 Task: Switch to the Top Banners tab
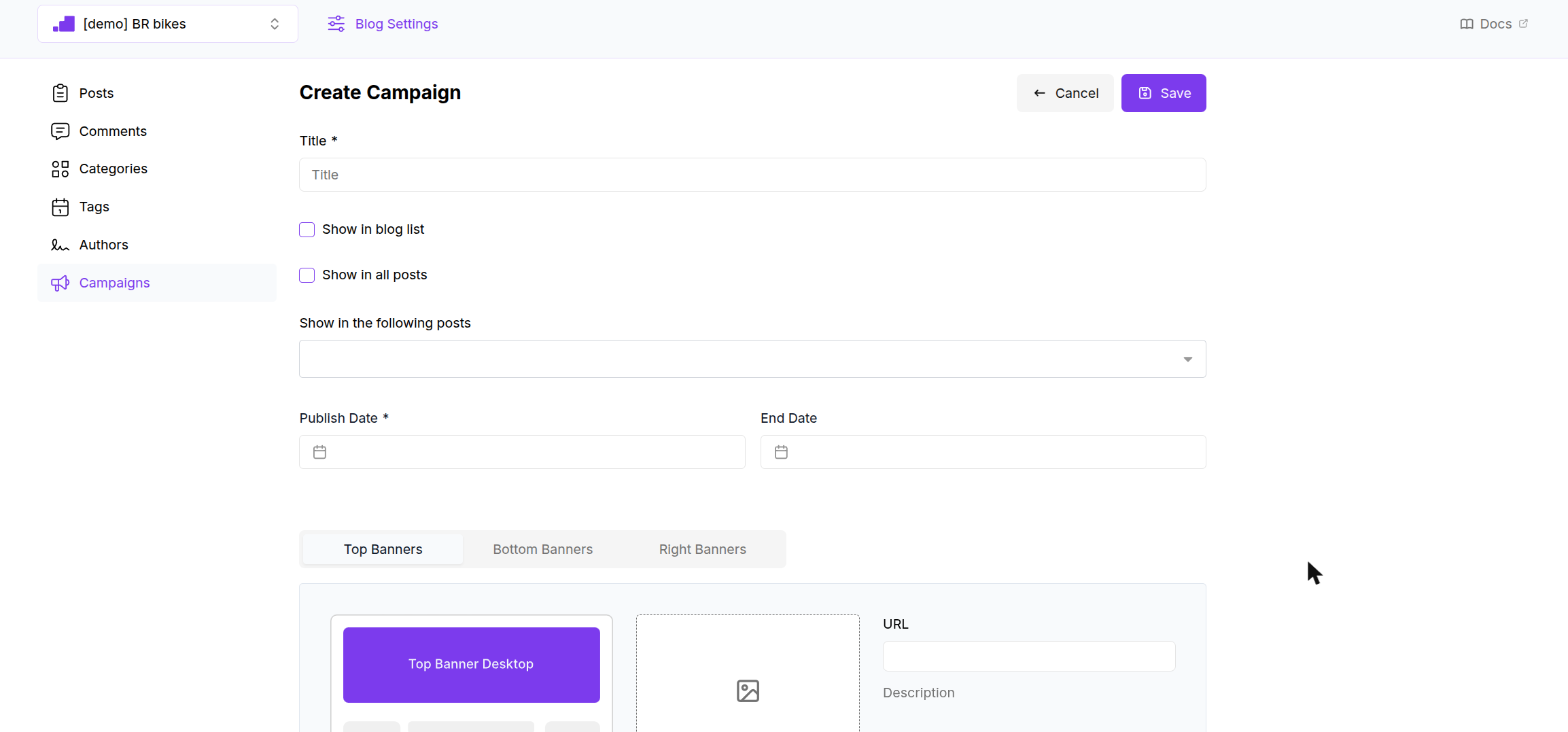tap(383, 549)
